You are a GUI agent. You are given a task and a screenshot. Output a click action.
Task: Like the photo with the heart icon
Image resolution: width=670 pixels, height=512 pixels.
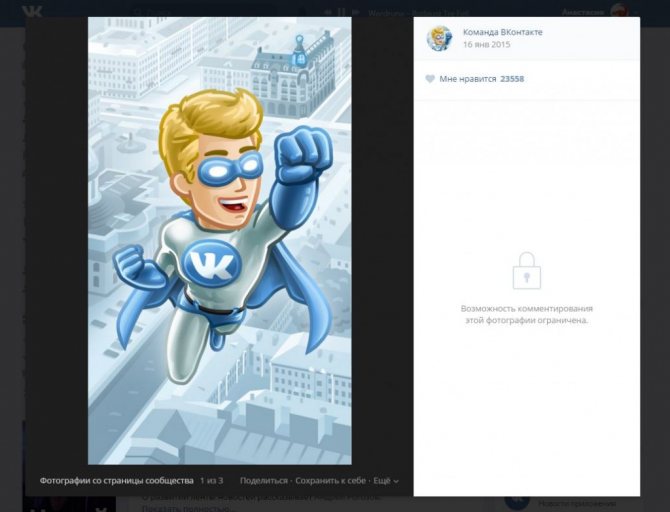click(x=430, y=79)
